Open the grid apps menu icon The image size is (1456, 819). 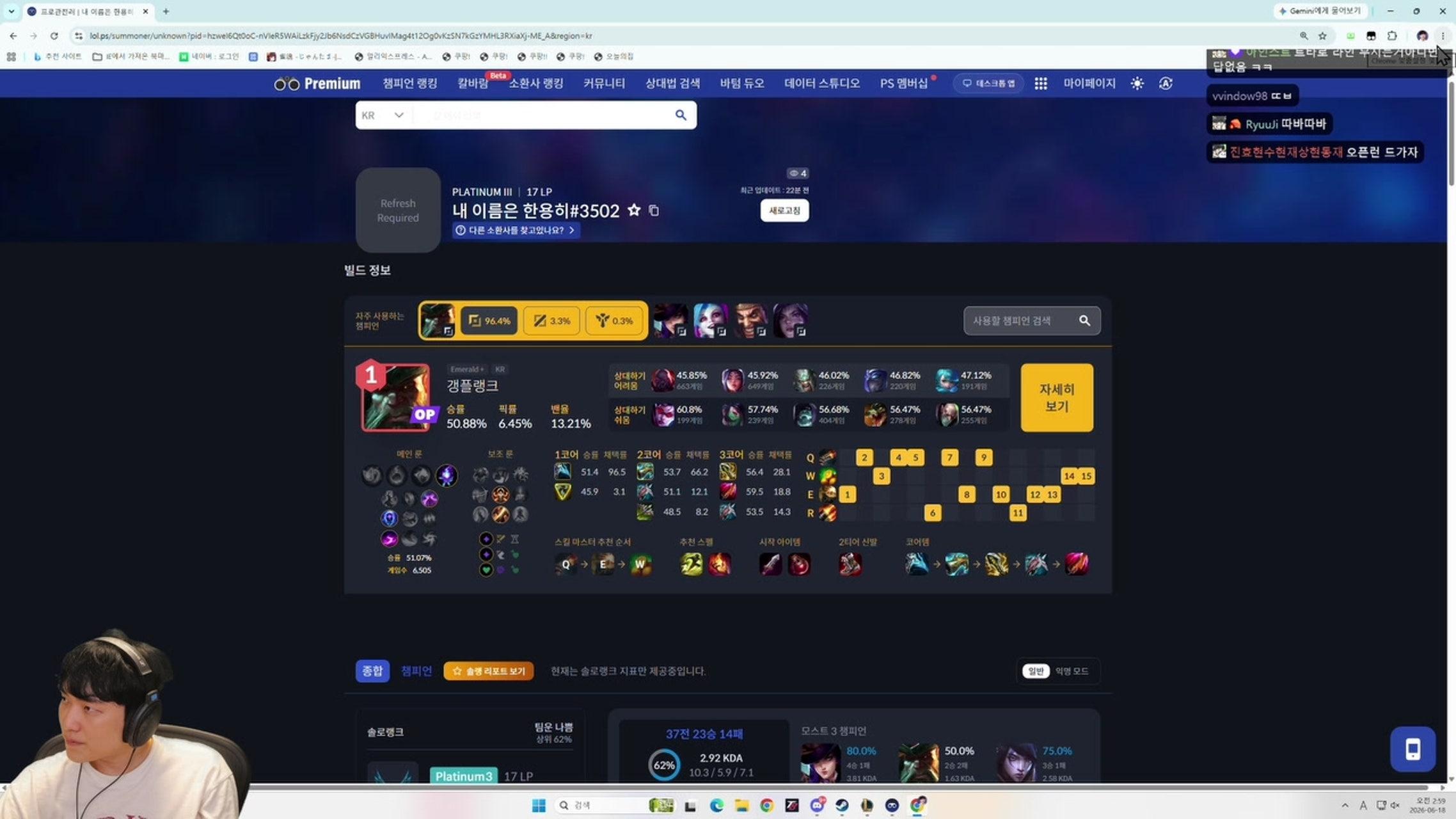[x=1041, y=84]
